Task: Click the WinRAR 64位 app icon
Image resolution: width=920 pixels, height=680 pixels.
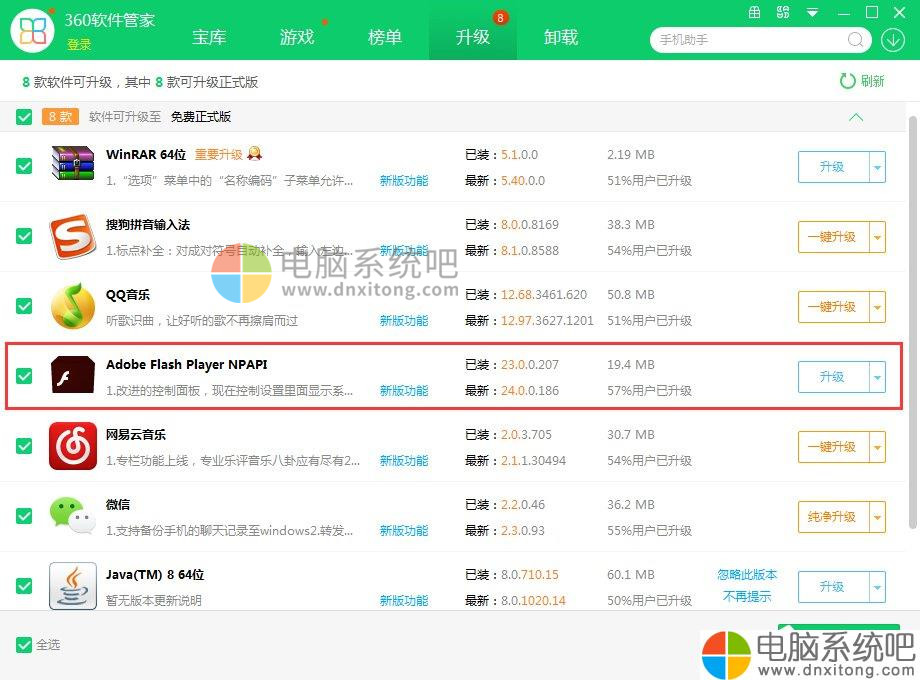Action: pyautogui.click(x=73, y=163)
